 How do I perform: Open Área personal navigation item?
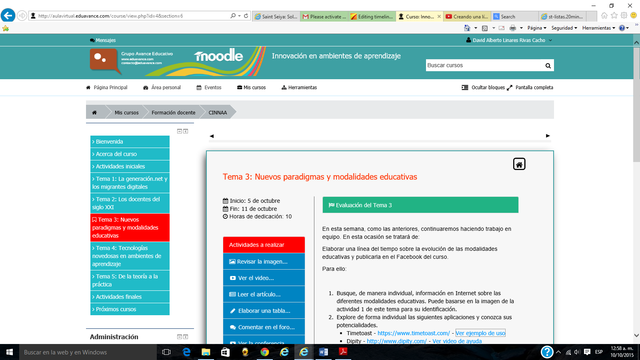(x=162, y=87)
